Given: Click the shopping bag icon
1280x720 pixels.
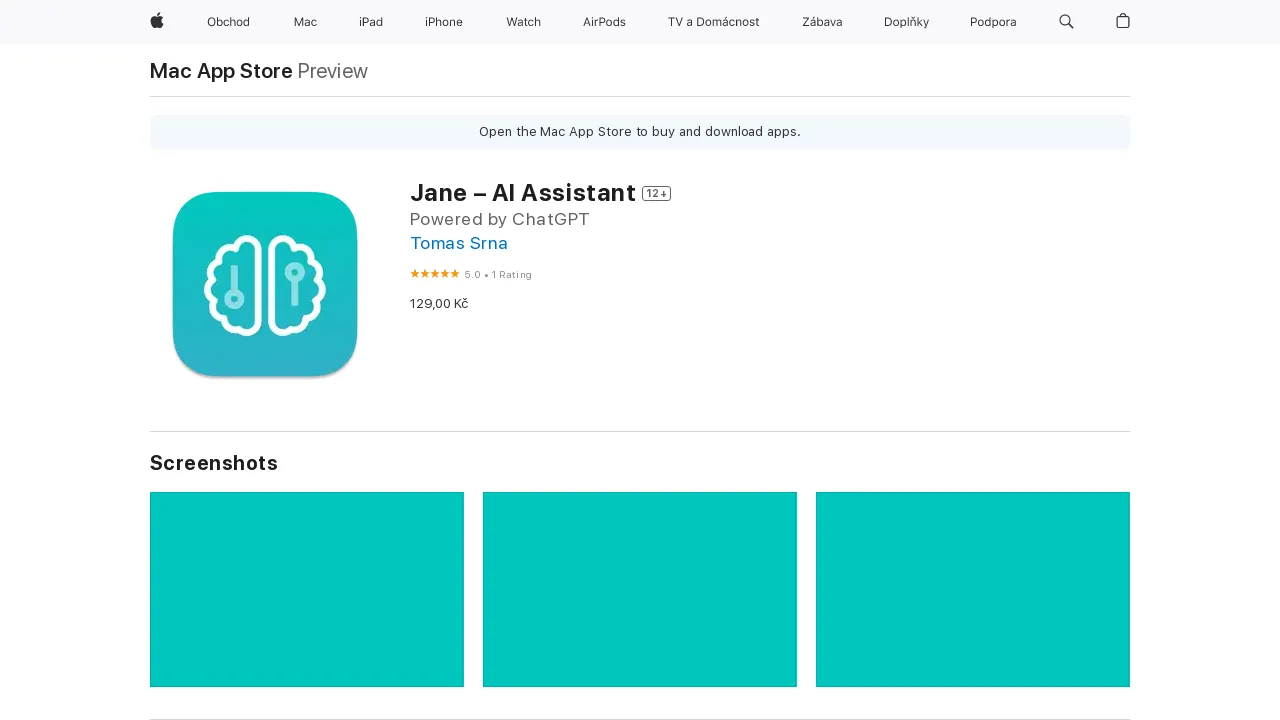Looking at the screenshot, I should coord(1122,21).
